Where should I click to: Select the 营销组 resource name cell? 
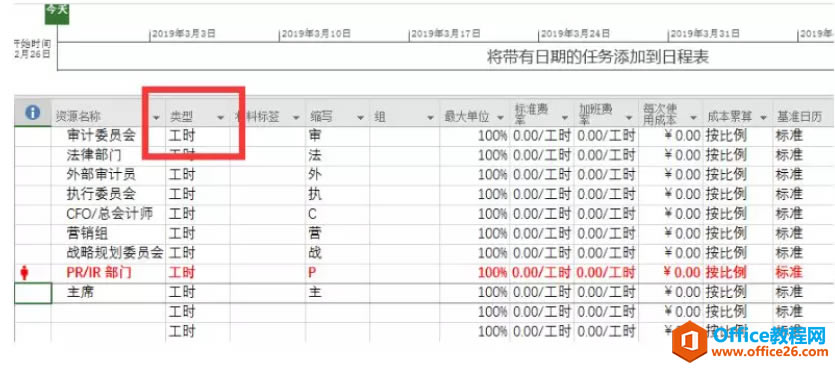pos(108,234)
